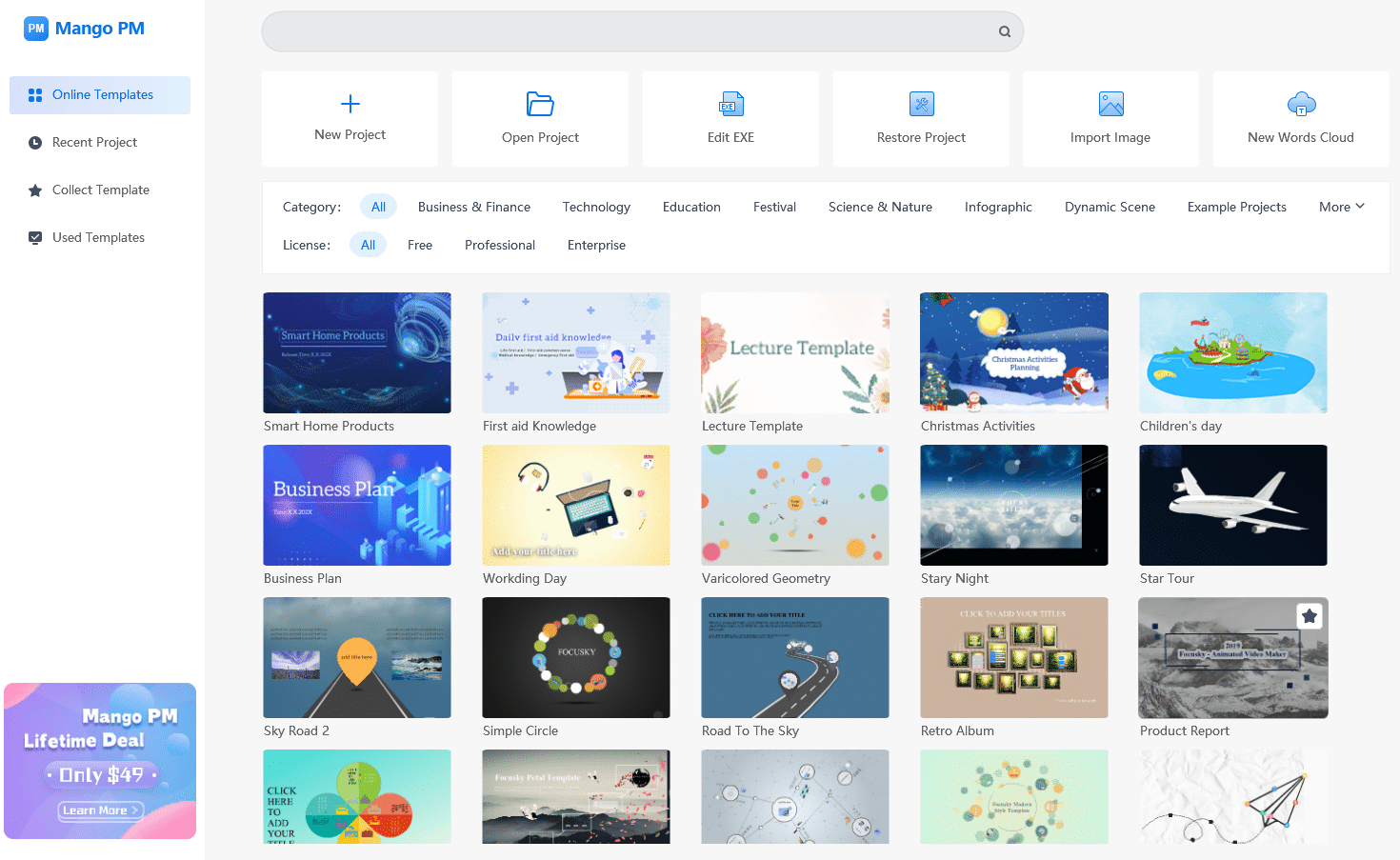
Task: Open the Science & Nature category
Action: [x=879, y=207]
